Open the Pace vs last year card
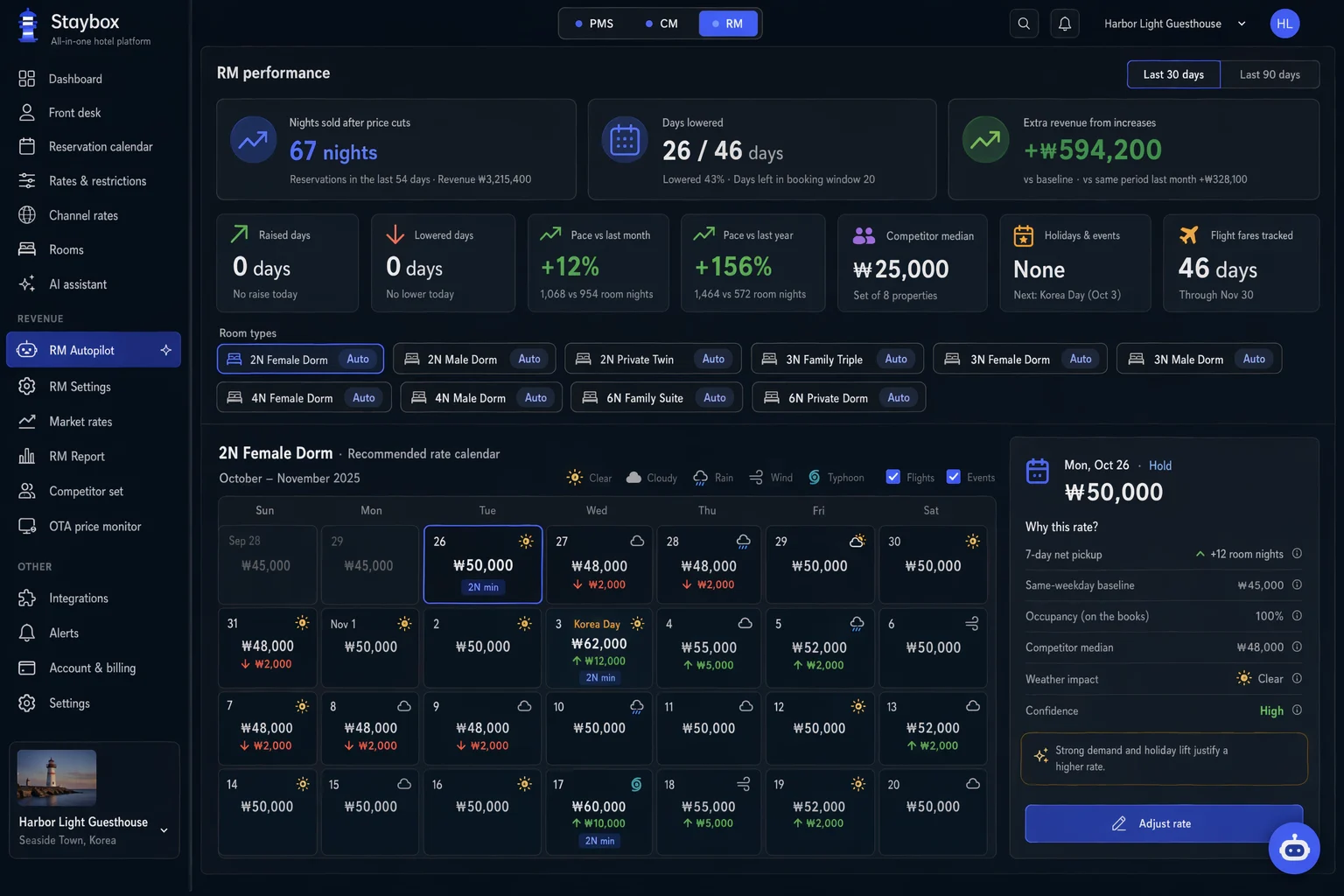Screen dimensions: 1344x896 tap(753, 263)
